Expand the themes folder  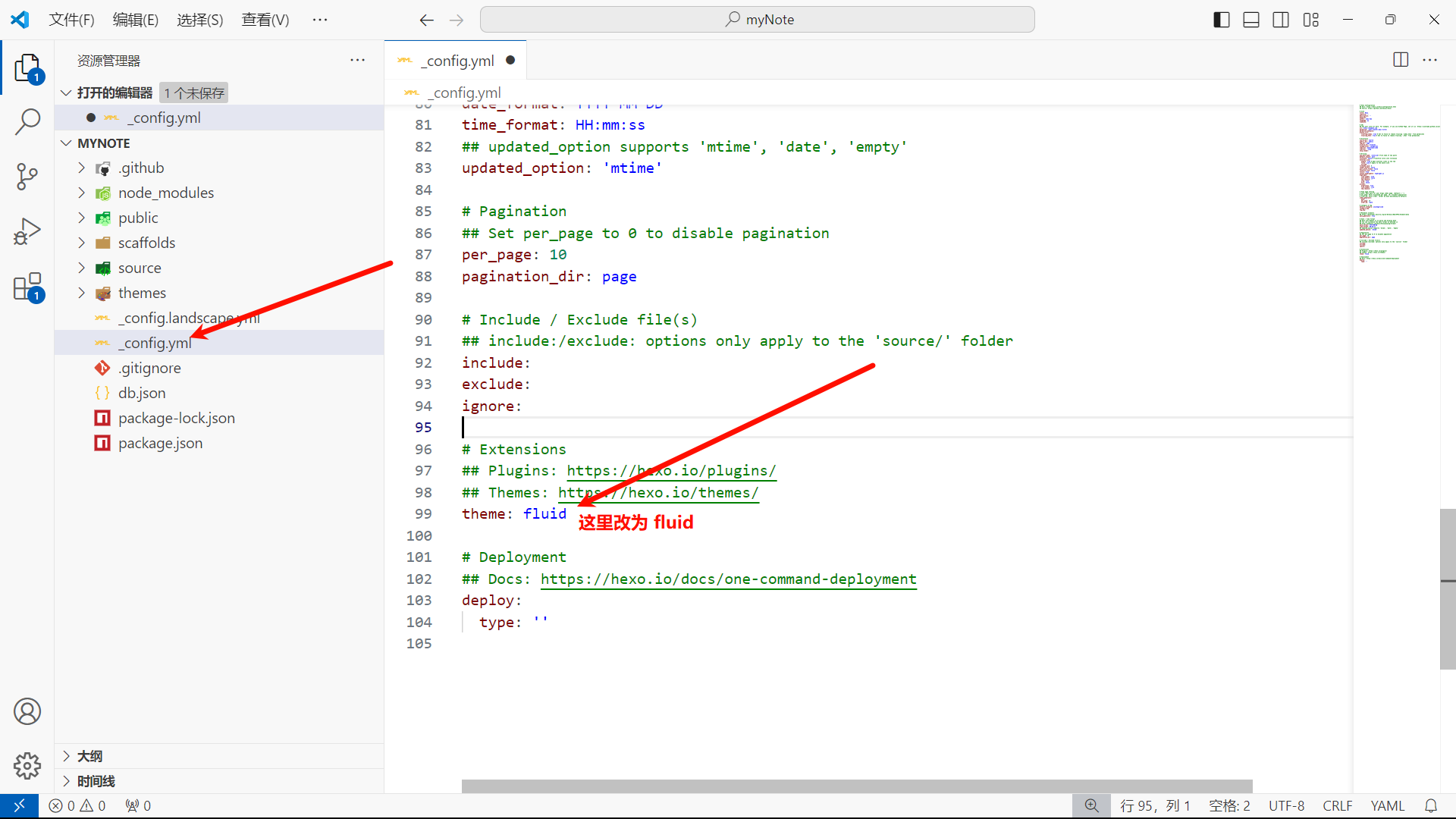point(142,293)
